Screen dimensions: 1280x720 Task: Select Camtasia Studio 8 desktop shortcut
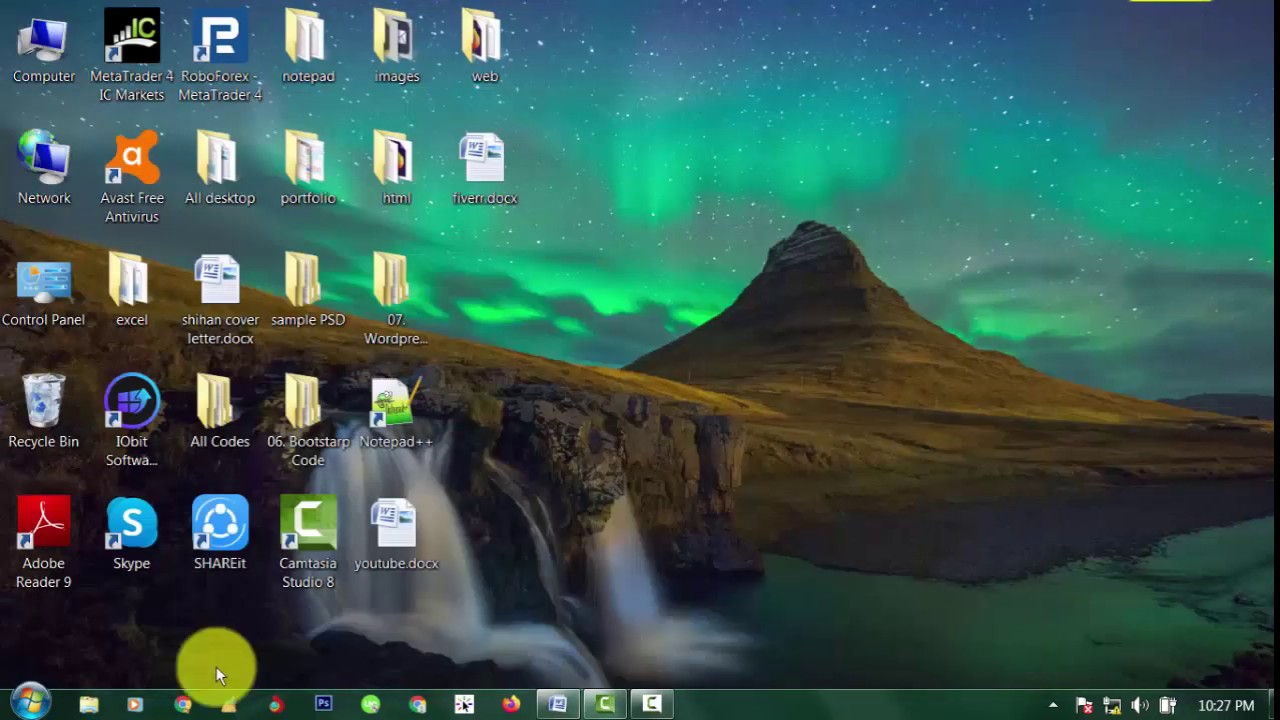coord(308,542)
